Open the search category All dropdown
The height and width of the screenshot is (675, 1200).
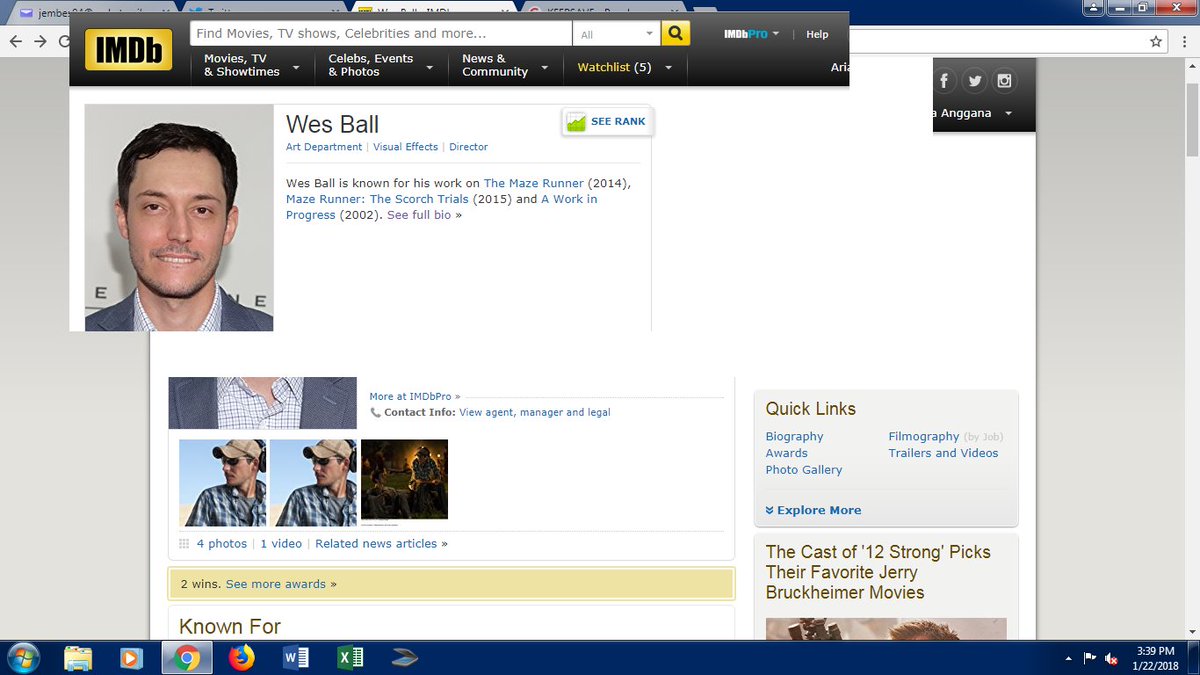[x=616, y=34]
